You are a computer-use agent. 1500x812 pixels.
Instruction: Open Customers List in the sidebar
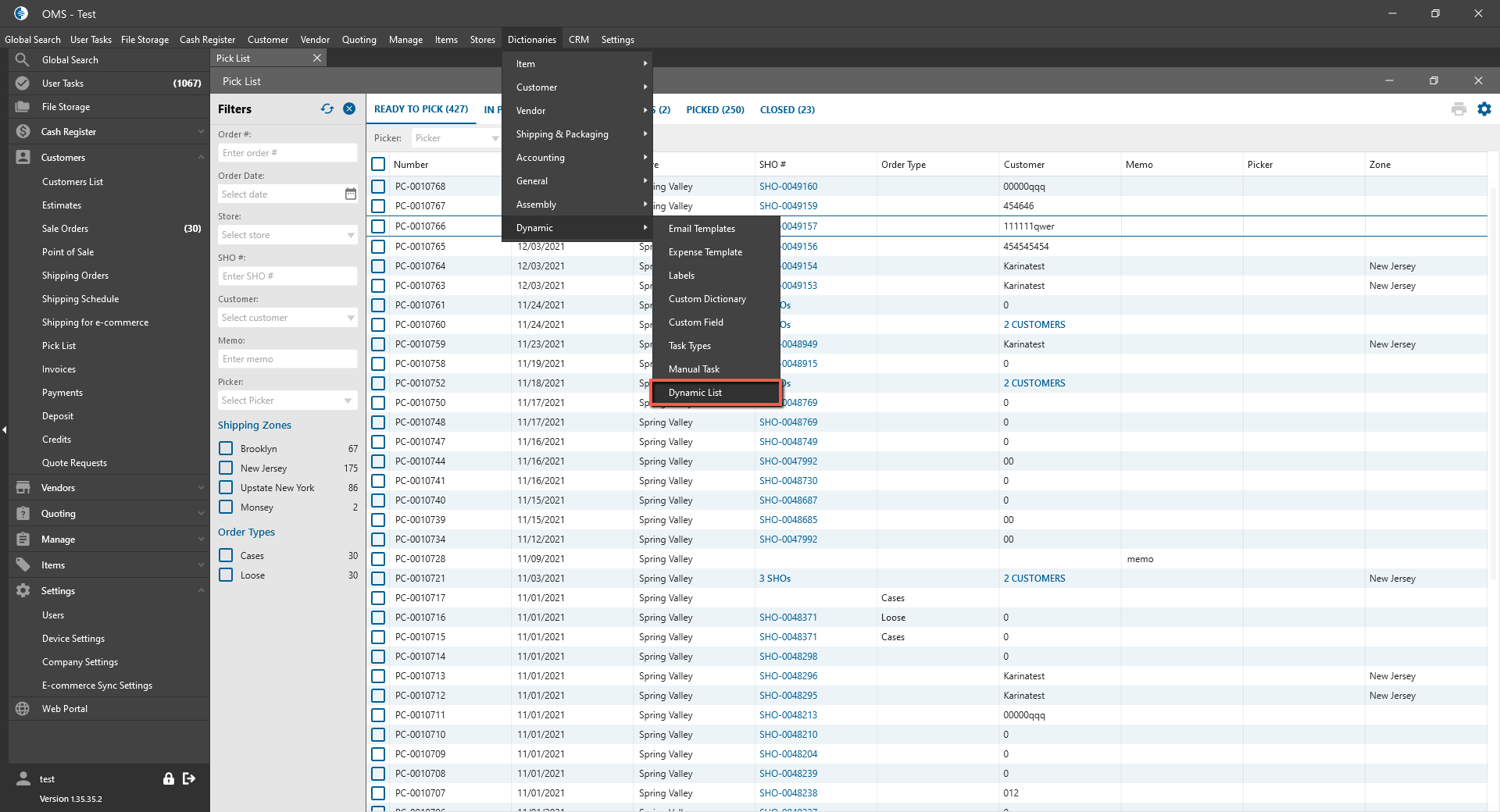[73, 182]
